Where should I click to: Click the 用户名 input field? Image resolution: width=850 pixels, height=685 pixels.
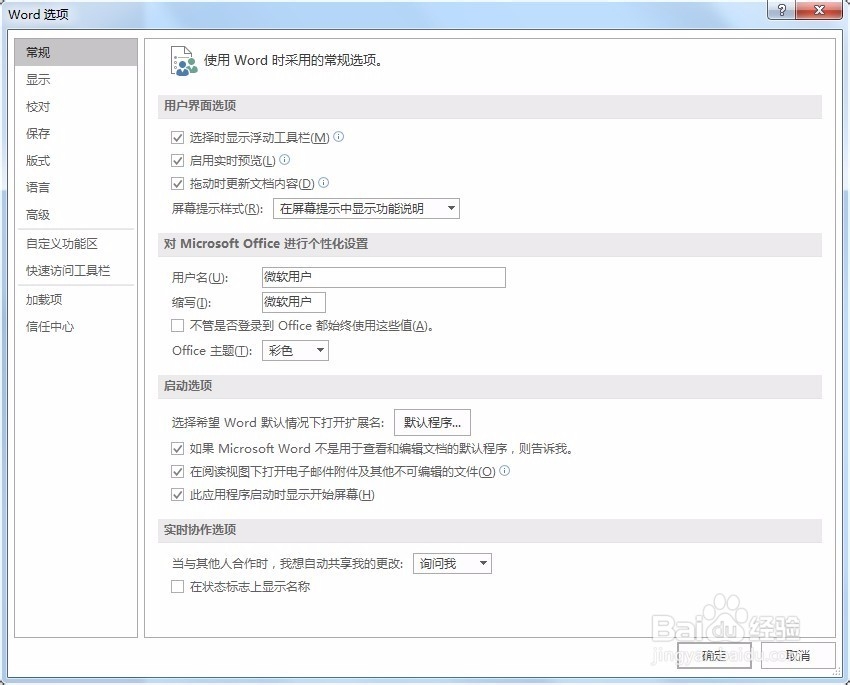384,277
